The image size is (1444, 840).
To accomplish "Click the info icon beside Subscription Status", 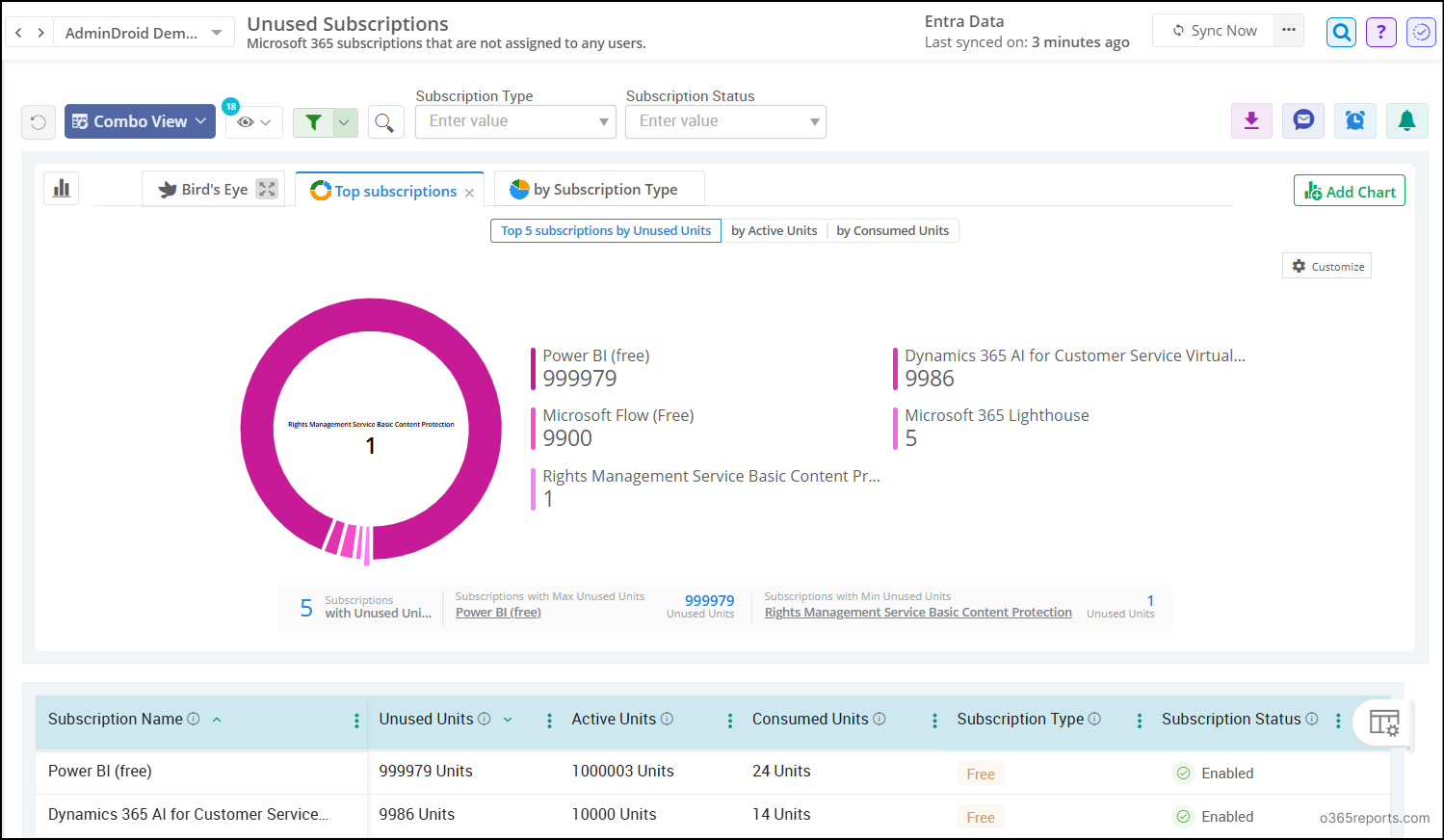I will click(1312, 719).
